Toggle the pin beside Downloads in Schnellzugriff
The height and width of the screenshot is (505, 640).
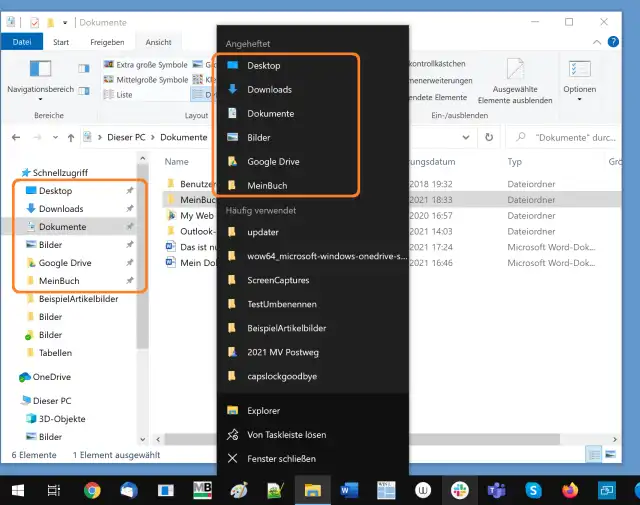tap(129, 209)
